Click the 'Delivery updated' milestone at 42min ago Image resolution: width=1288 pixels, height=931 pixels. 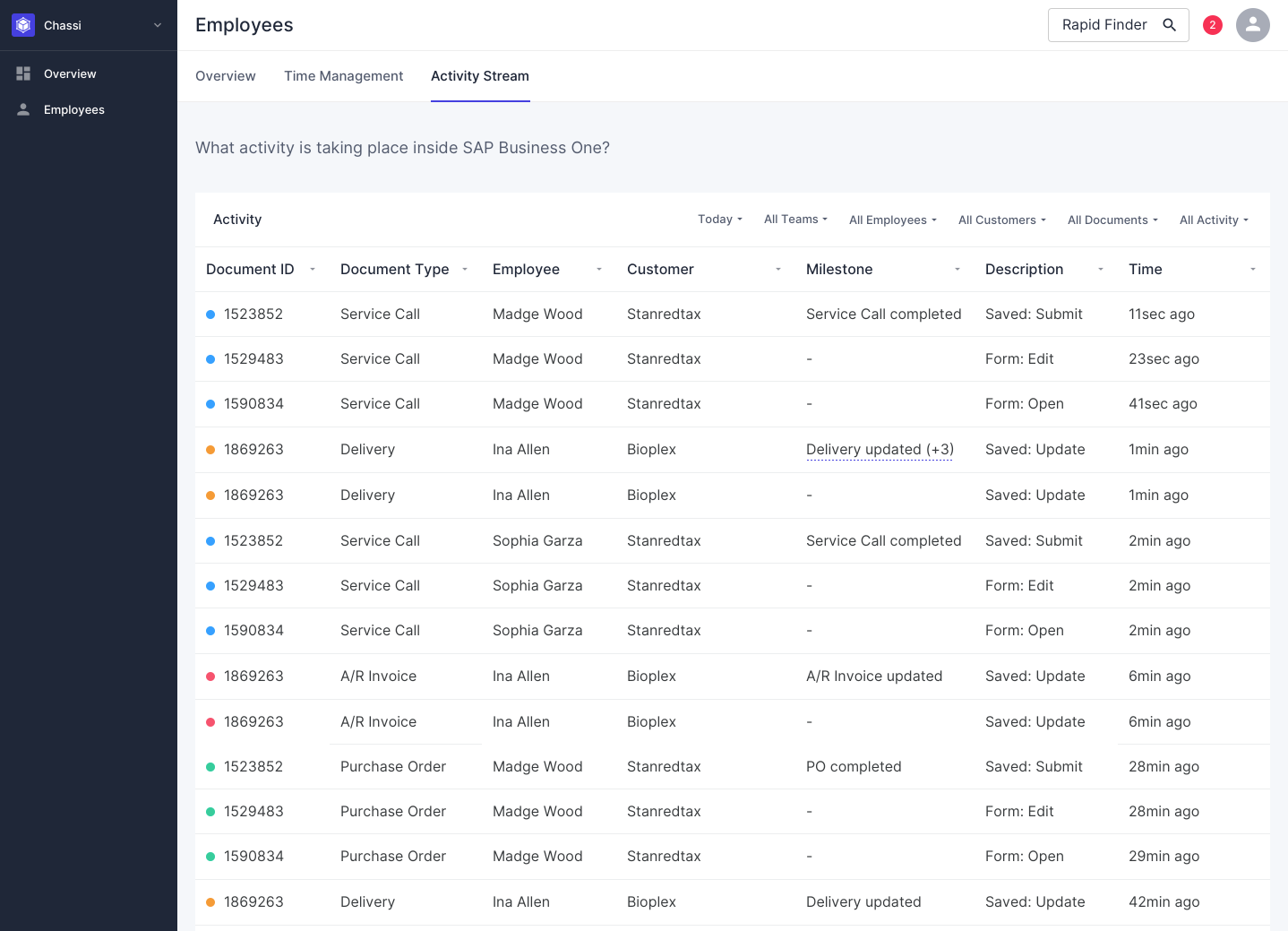863,902
